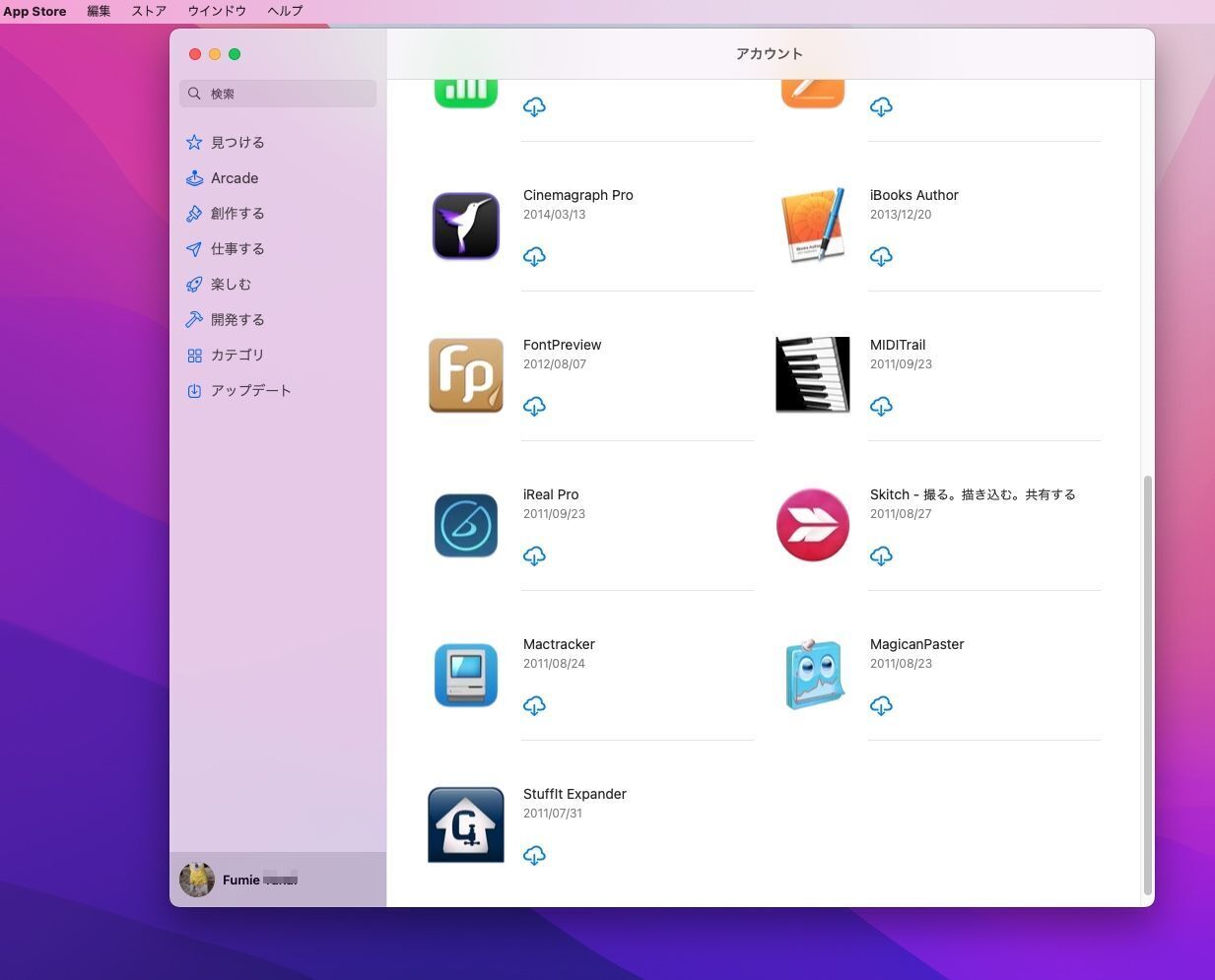Click the iBooks Author download cloud icon
The width and height of the screenshot is (1215, 980).
click(x=881, y=257)
